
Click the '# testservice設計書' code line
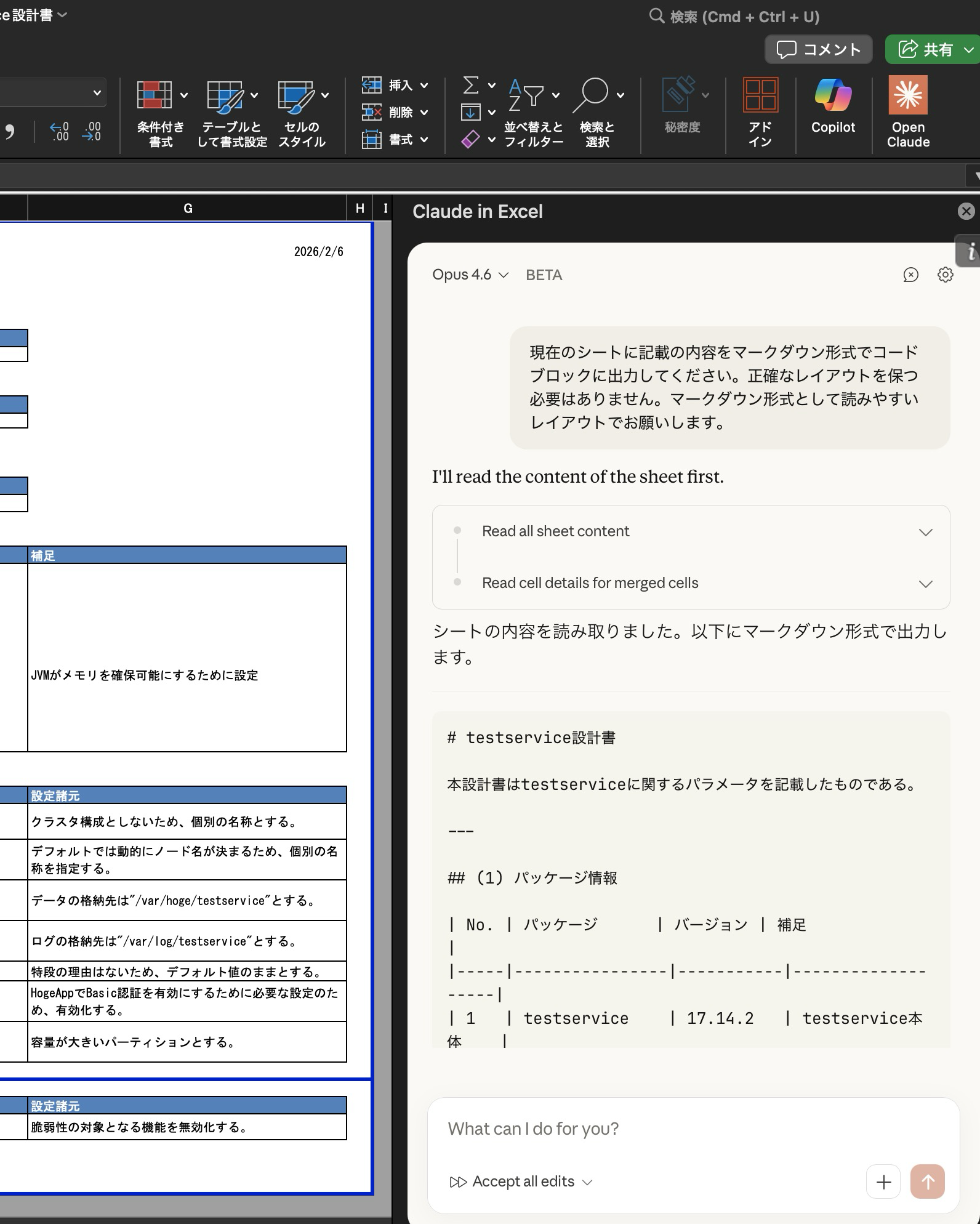[531, 738]
